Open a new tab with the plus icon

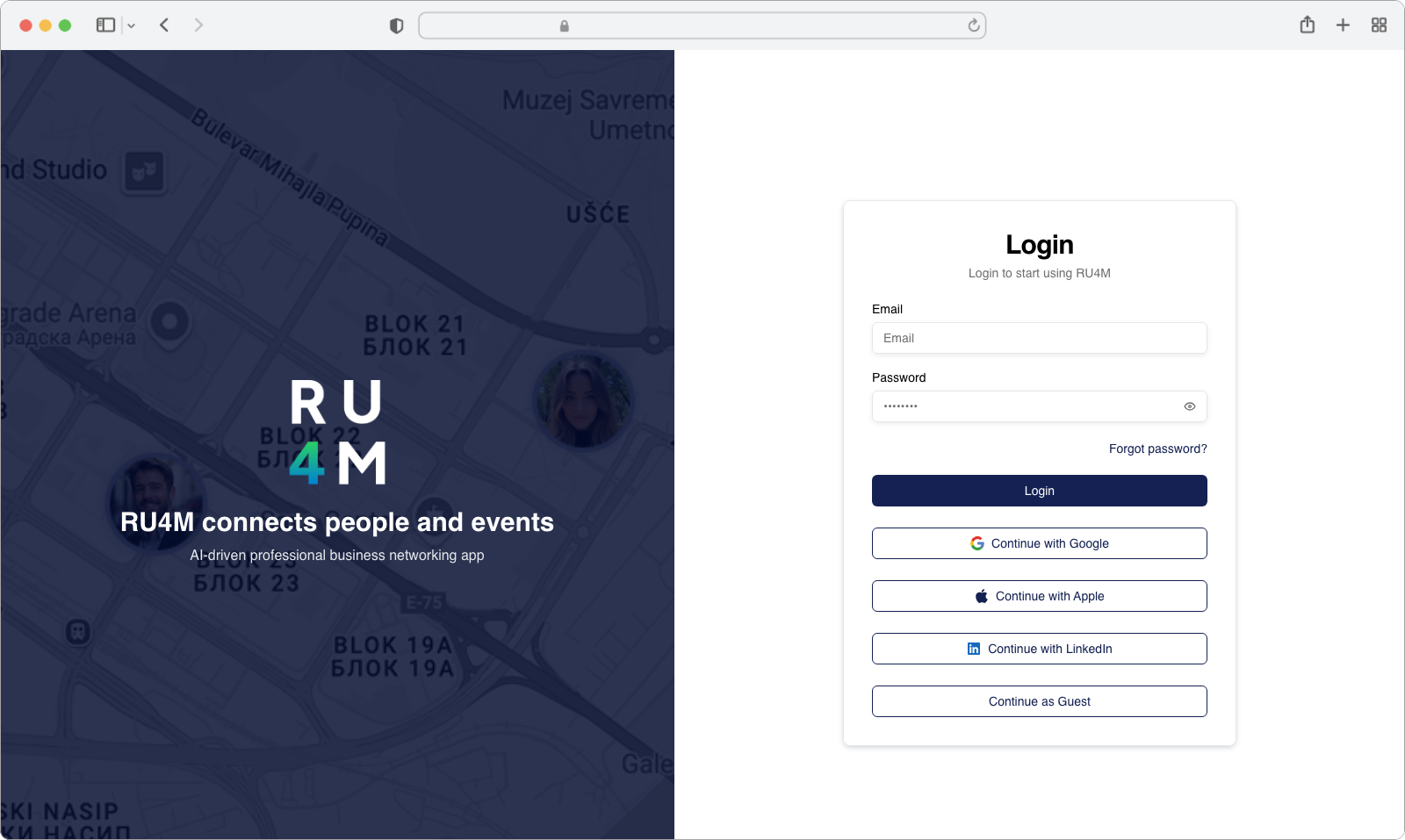(x=1343, y=25)
